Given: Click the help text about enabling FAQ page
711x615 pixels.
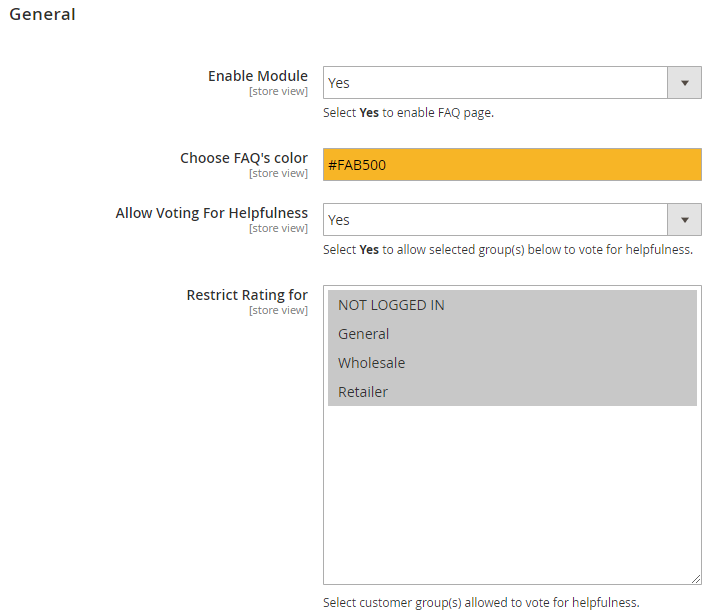Looking at the screenshot, I should 408,113.
